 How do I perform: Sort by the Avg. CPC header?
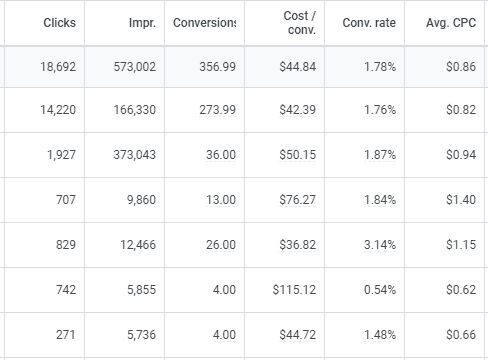pyautogui.click(x=451, y=23)
